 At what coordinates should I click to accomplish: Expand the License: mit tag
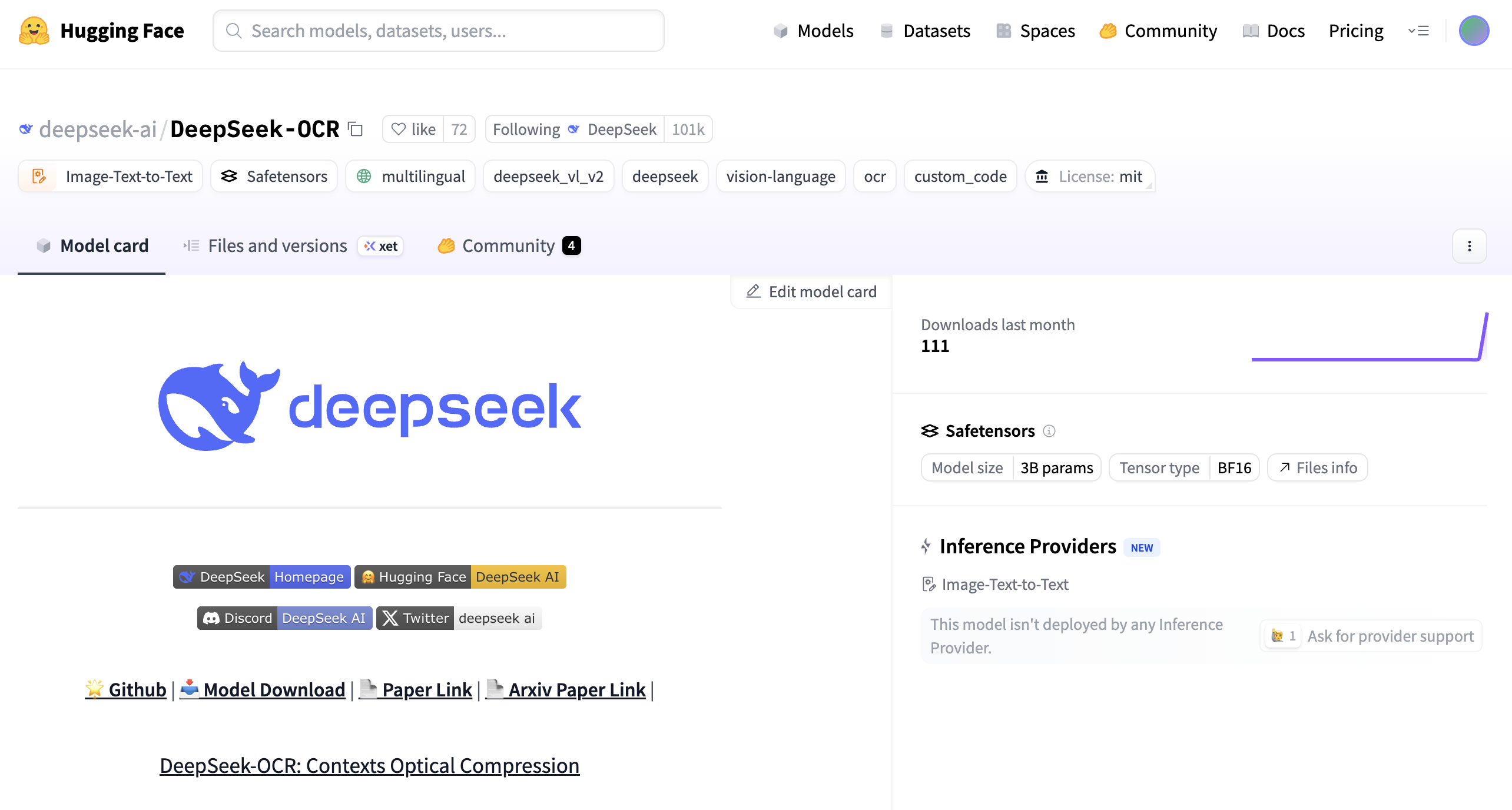(1090, 177)
